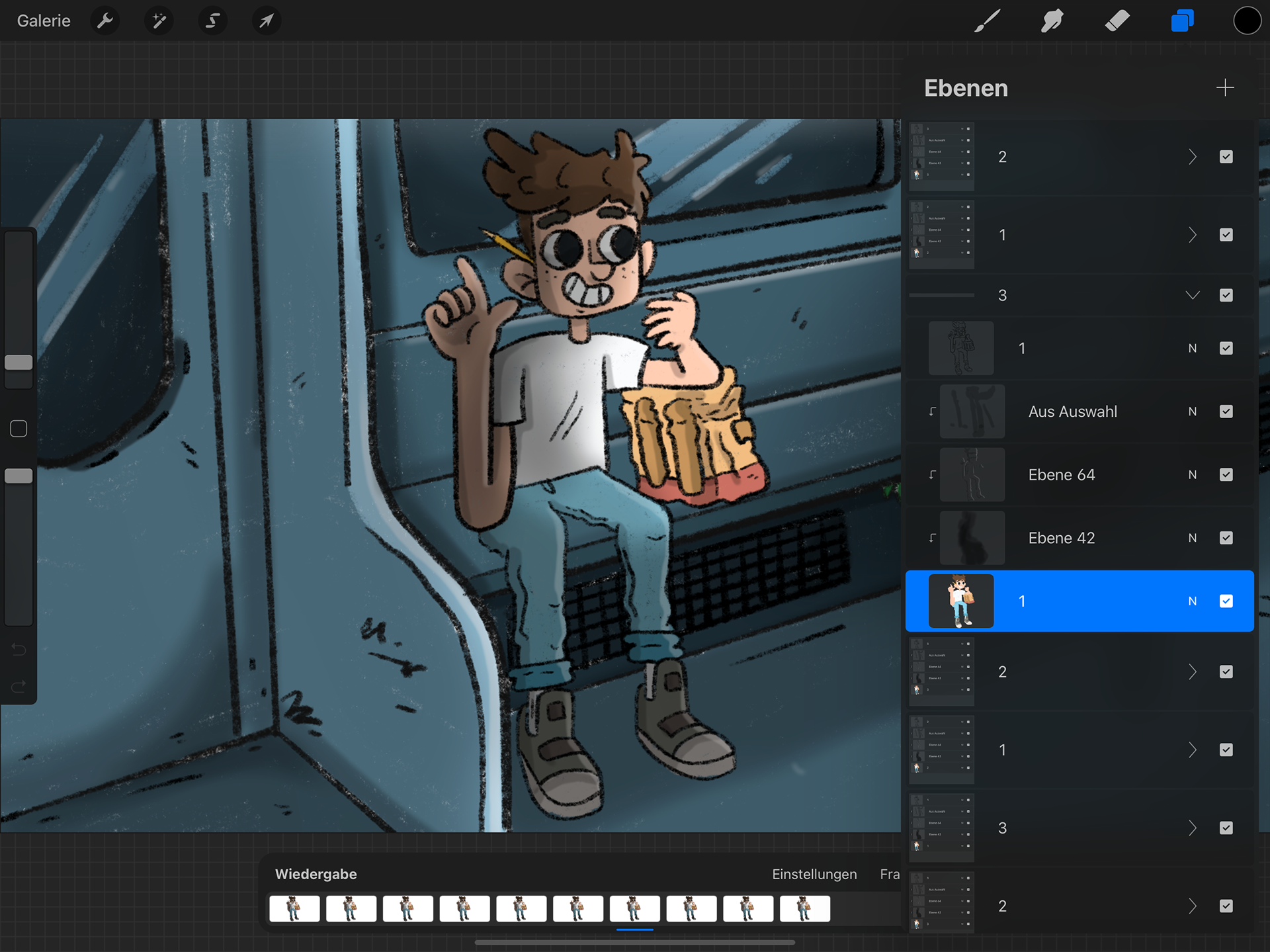This screenshot has height=952, width=1270.
Task: Add a new layer with plus
Action: click(x=1224, y=88)
